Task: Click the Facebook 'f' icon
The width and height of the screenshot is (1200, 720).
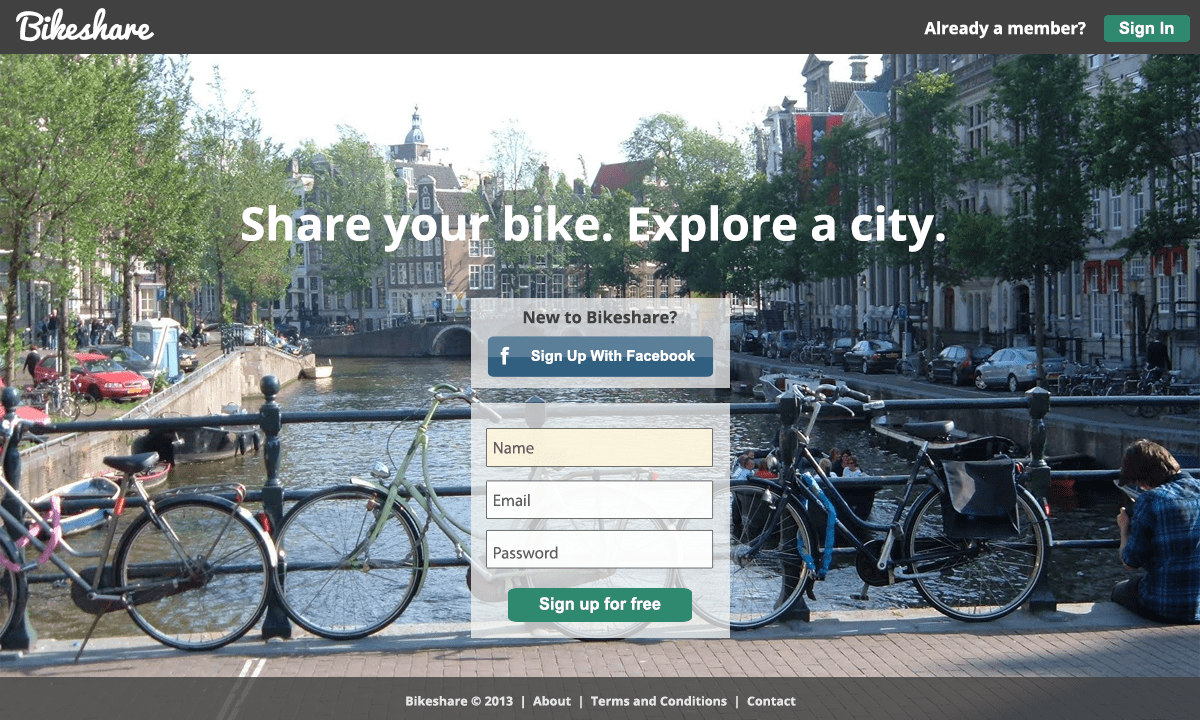Action: (x=505, y=356)
